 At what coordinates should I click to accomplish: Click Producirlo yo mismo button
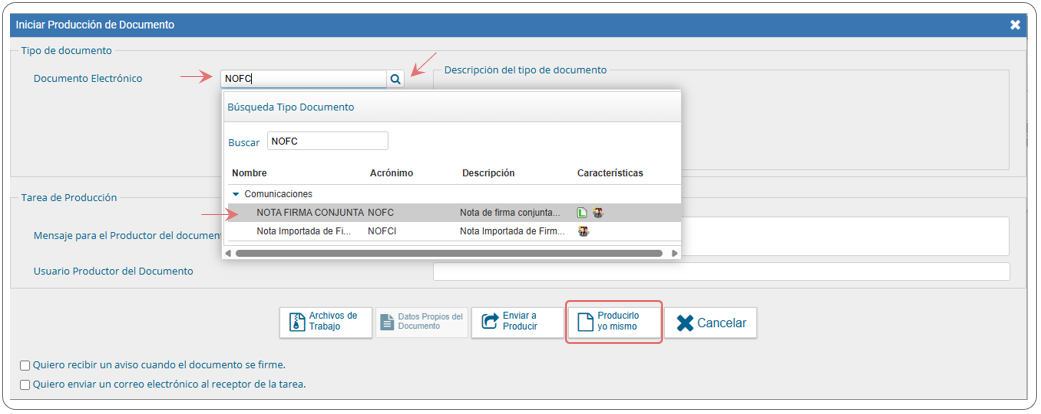(x=614, y=323)
